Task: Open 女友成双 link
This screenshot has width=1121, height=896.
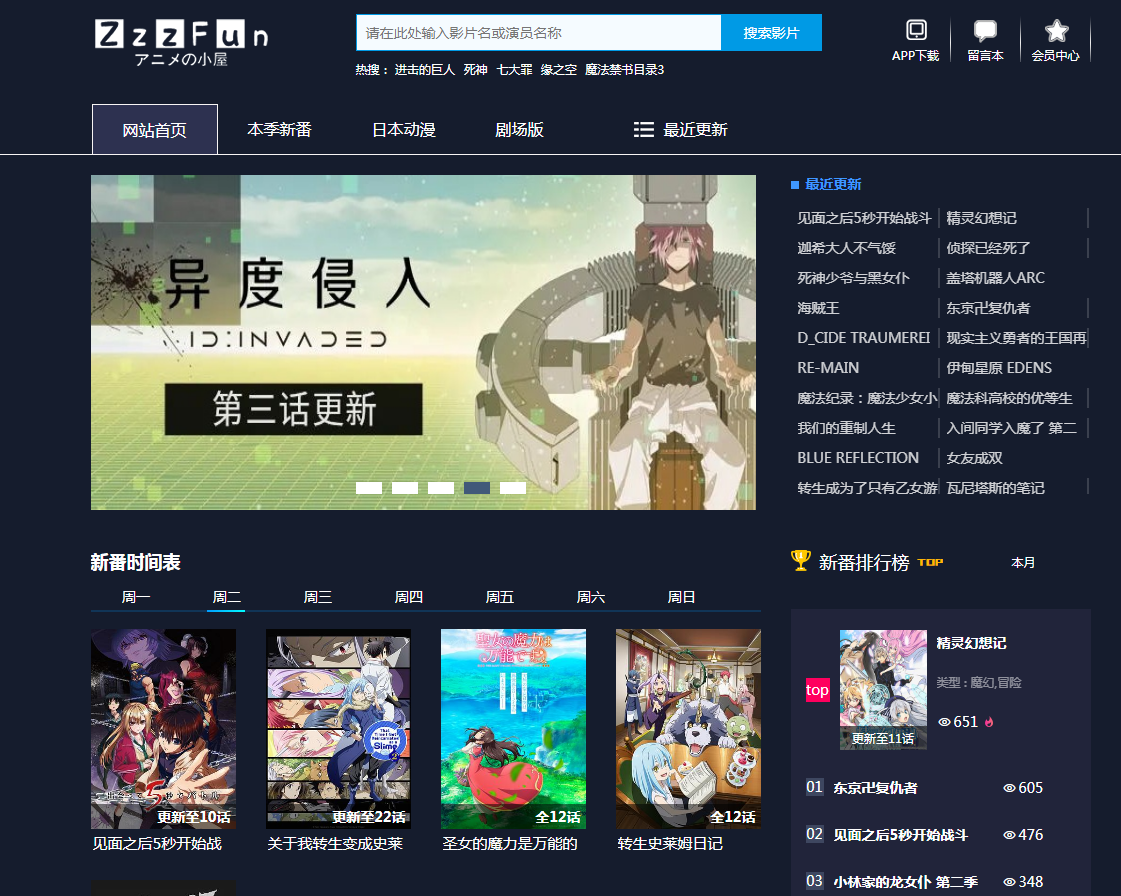Action: [974, 458]
